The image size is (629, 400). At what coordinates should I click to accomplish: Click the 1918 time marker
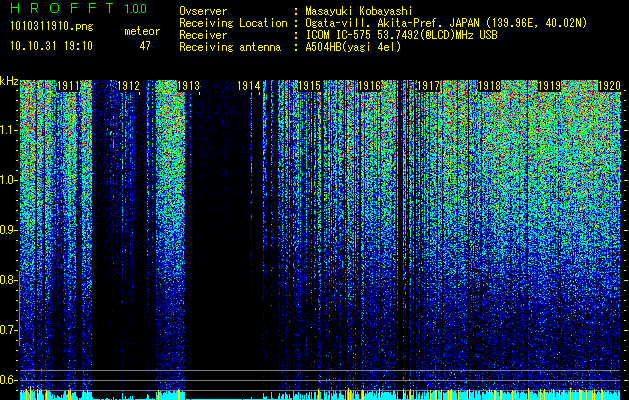point(489,86)
